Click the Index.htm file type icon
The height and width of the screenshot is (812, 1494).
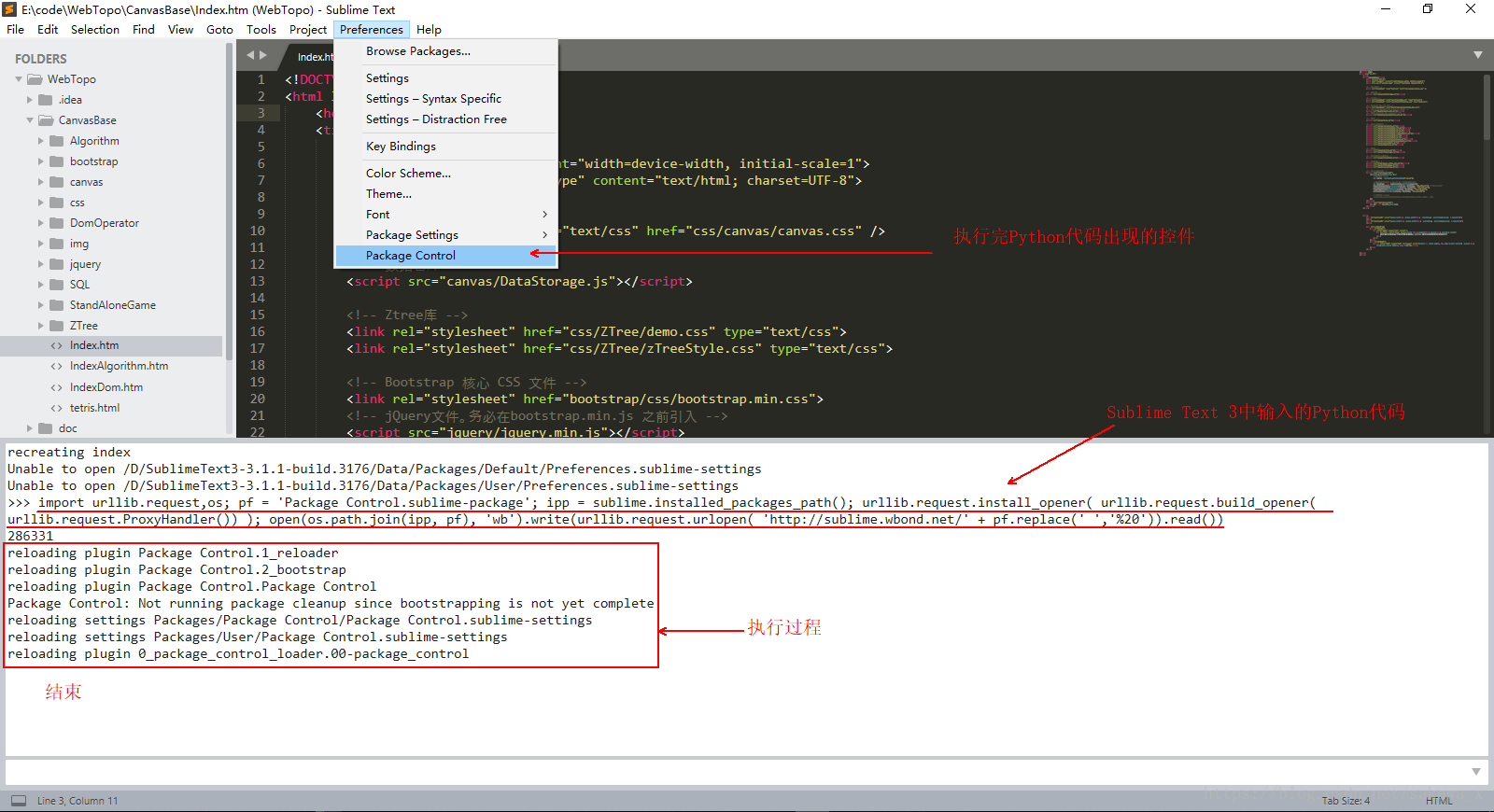[57, 346]
